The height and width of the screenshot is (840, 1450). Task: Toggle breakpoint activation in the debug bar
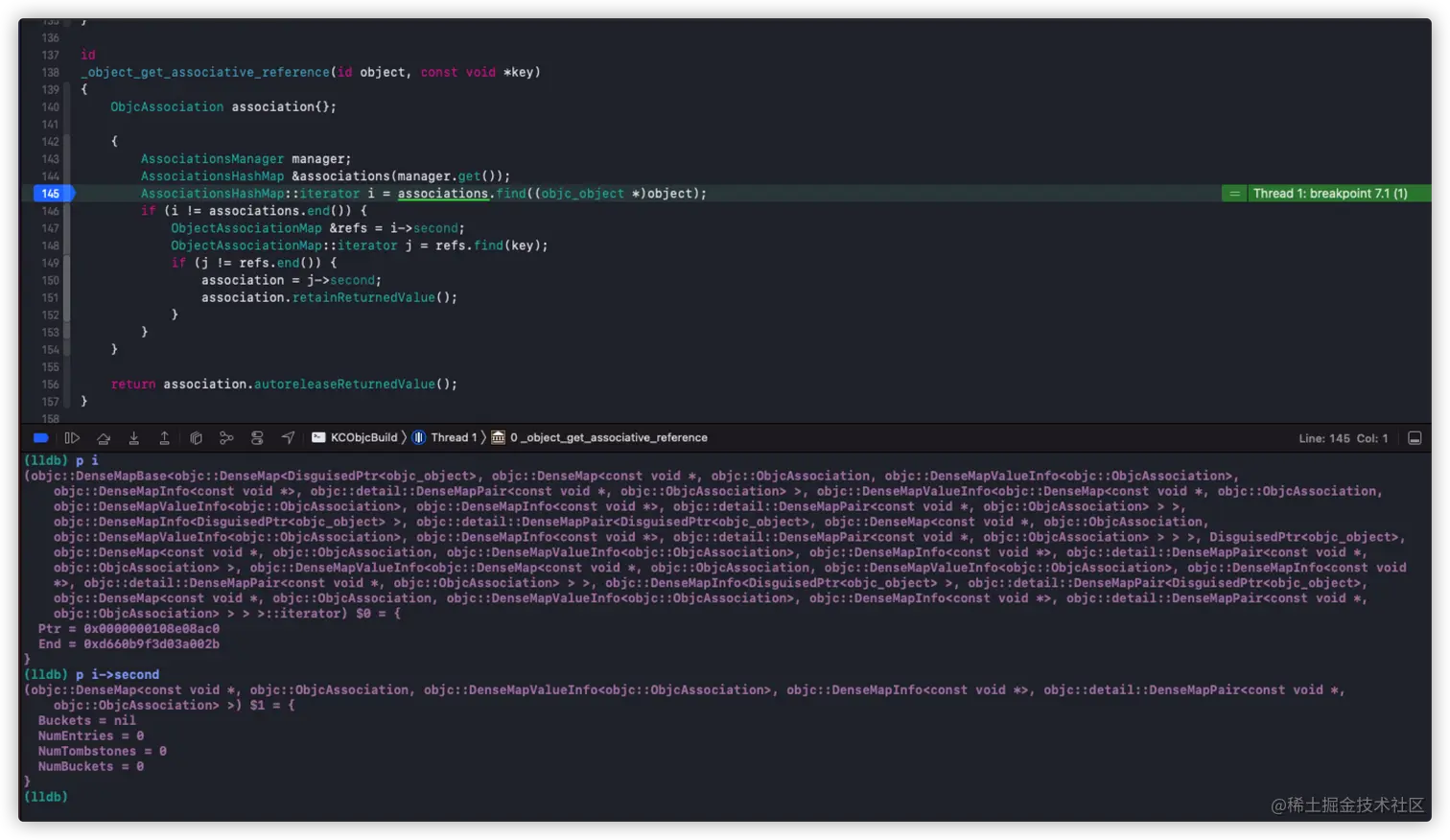tap(40, 438)
